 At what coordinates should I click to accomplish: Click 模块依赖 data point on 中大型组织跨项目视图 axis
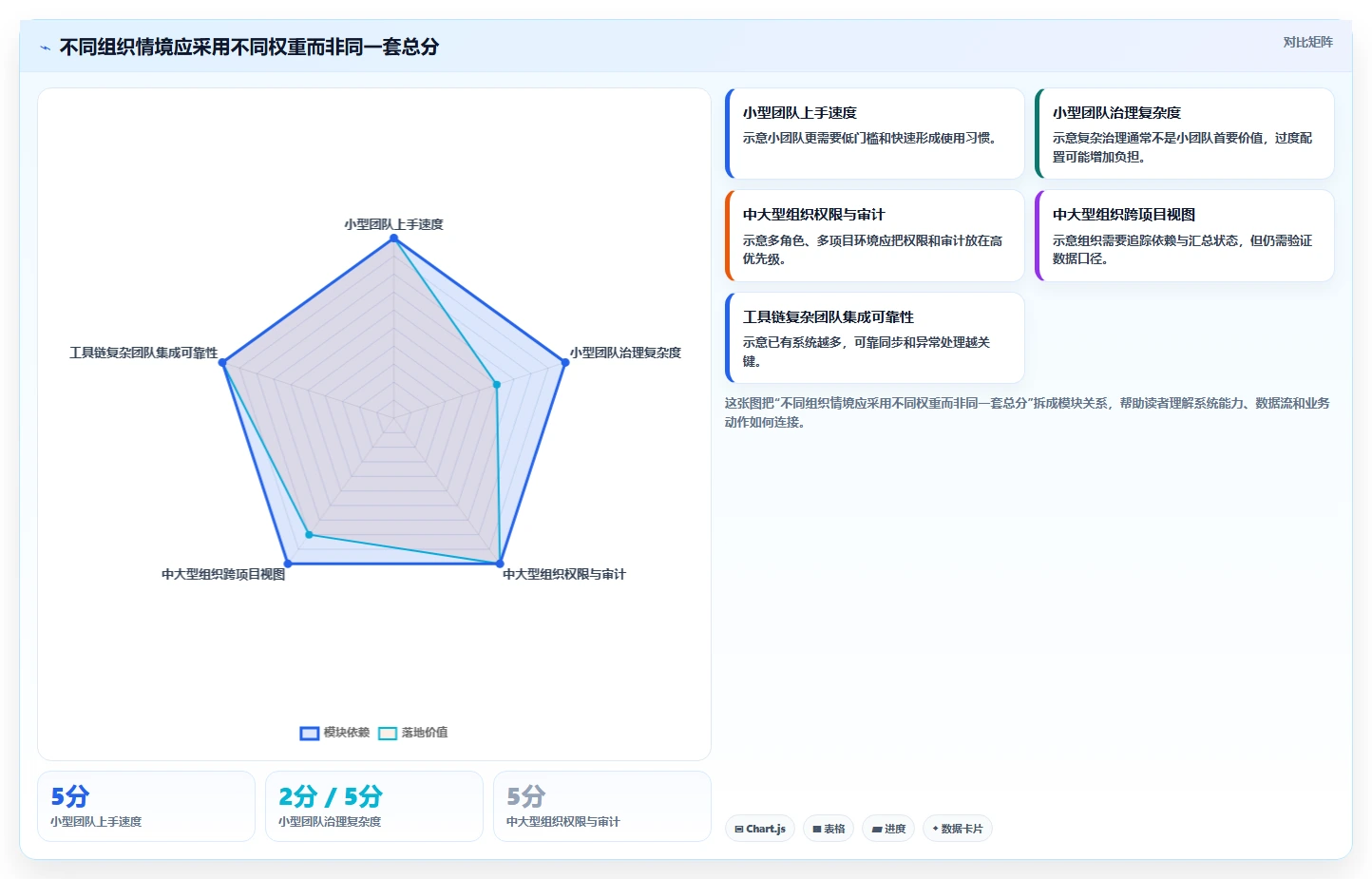[x=288, y=564]
